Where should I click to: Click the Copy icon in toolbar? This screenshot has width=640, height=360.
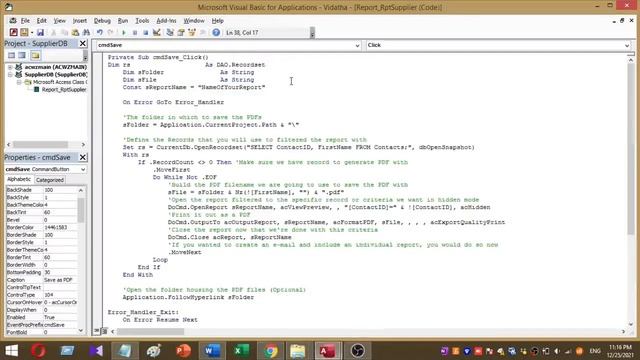64,32
